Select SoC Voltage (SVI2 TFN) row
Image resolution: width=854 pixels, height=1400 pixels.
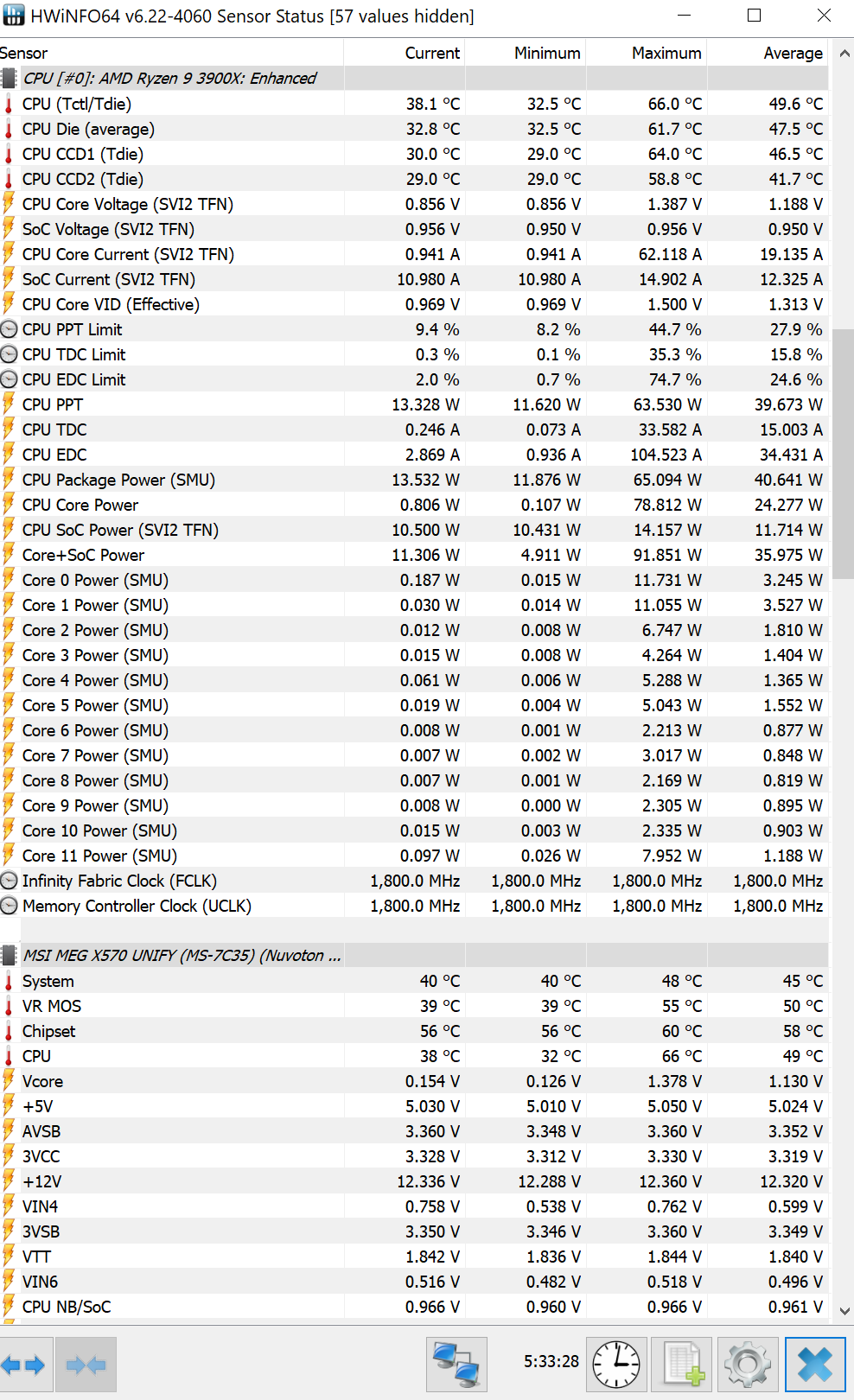click(x=414, y=229)
